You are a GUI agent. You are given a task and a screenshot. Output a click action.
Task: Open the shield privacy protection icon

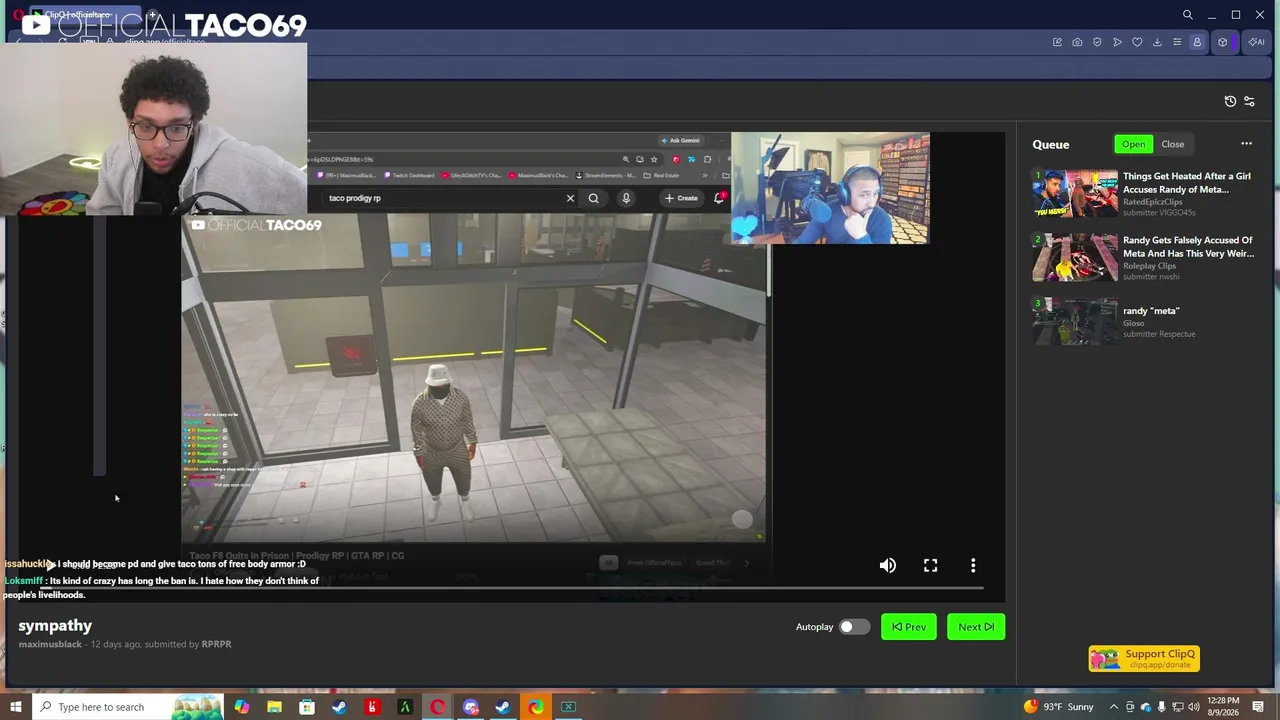[1097, 42]
